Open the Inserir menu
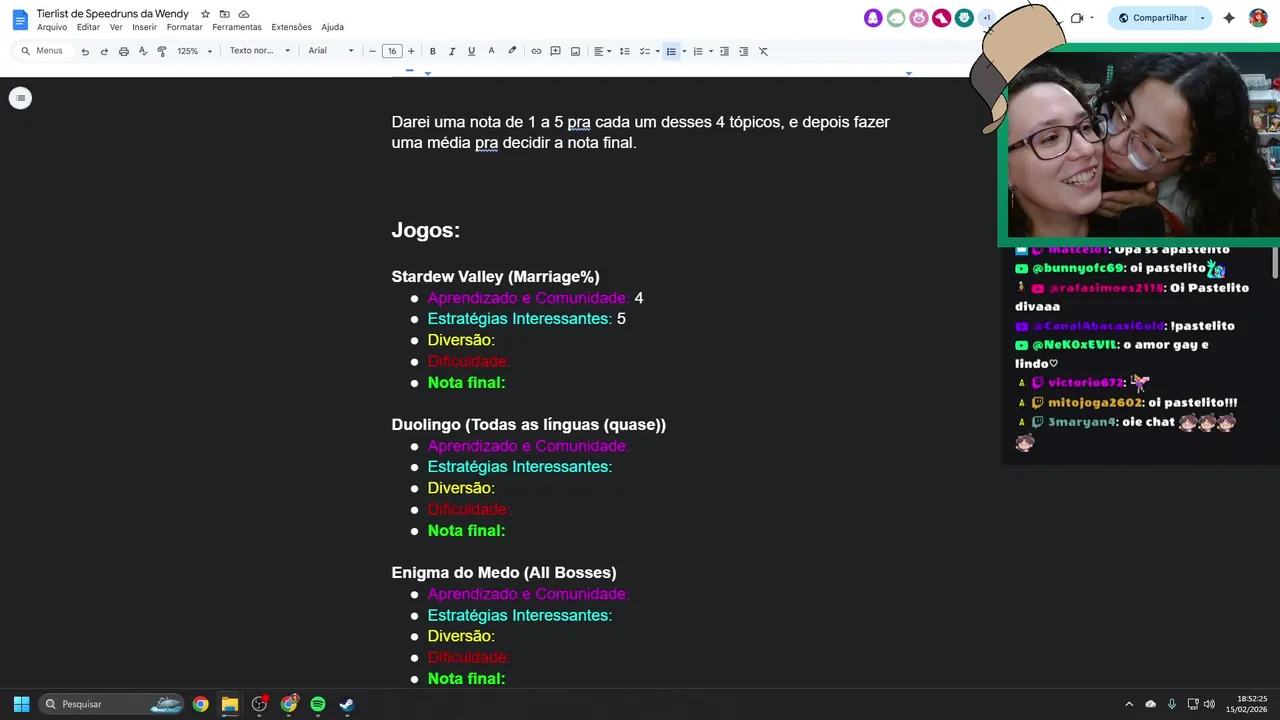 [x=144, y=27]
